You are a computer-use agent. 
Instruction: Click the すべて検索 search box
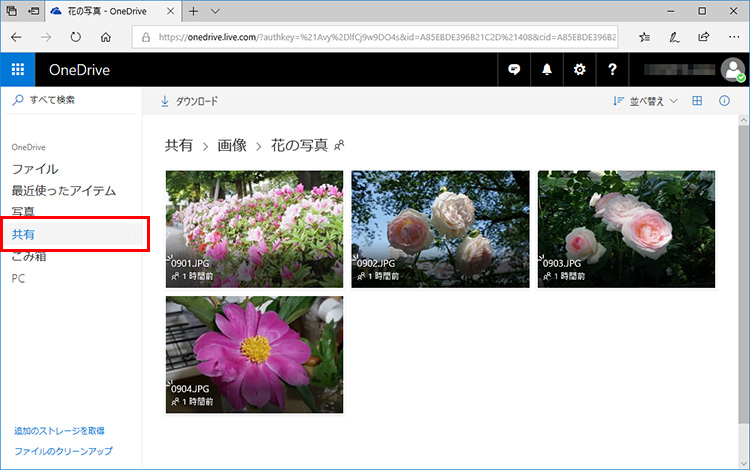tap(70, 100)
